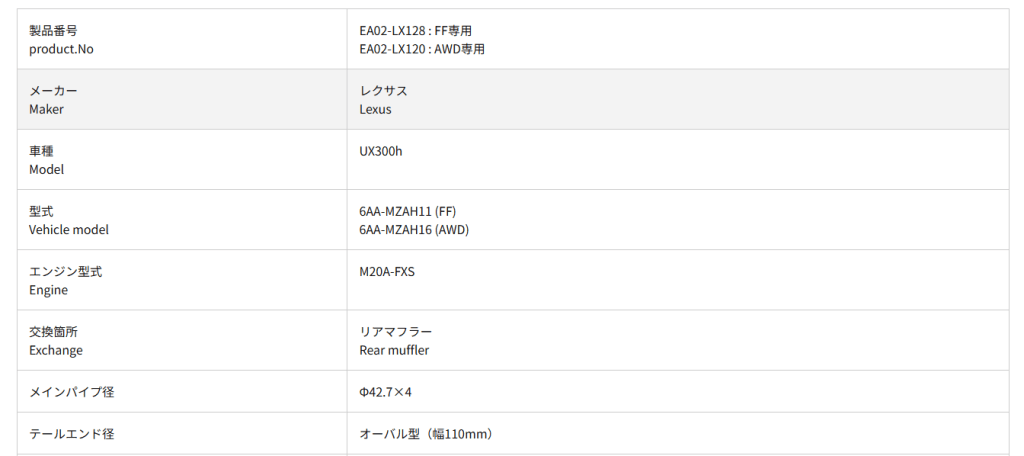
Task: Click the Φ42.7×4 pipe diameter value
Action: coord(386,392)
